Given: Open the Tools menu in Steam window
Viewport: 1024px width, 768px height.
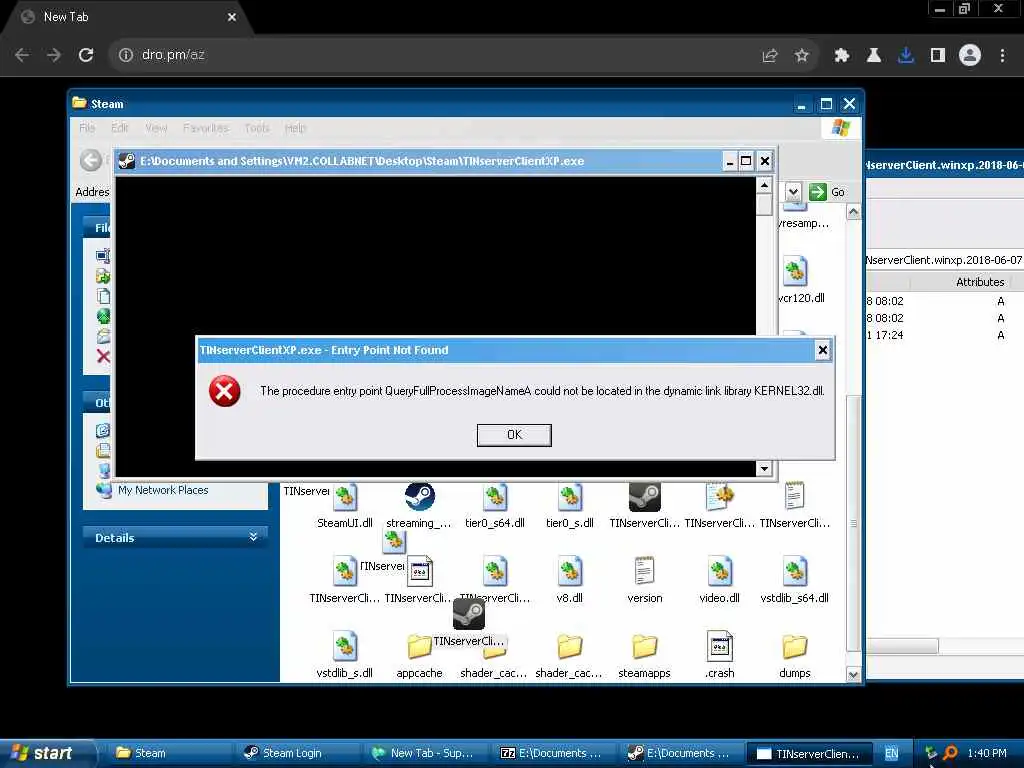Looking at the screenshot, I should click(257, 128).
